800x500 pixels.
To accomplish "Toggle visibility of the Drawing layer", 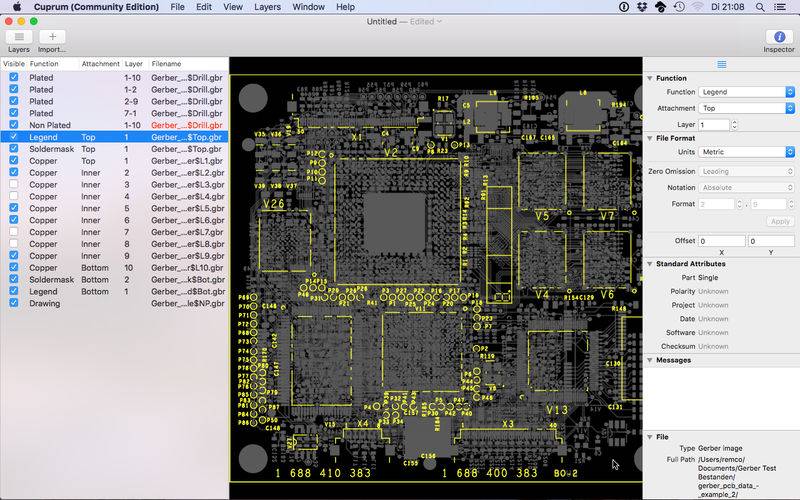I will (13, 303).
